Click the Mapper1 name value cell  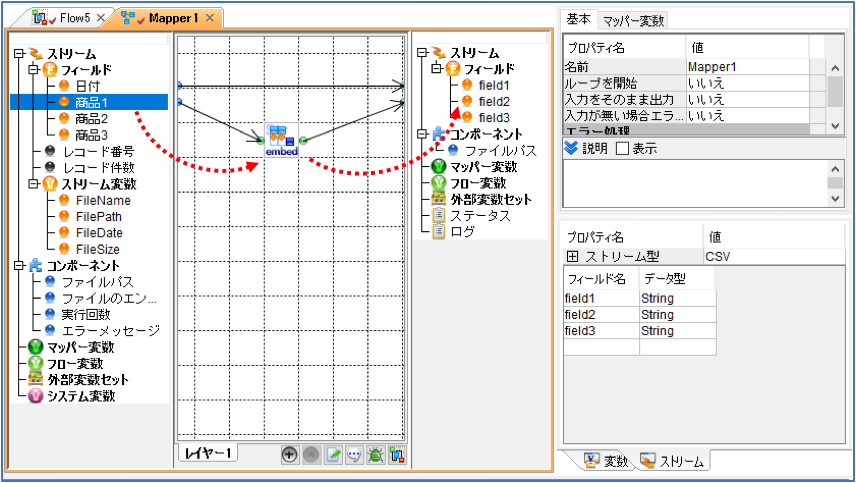[747, 67]
